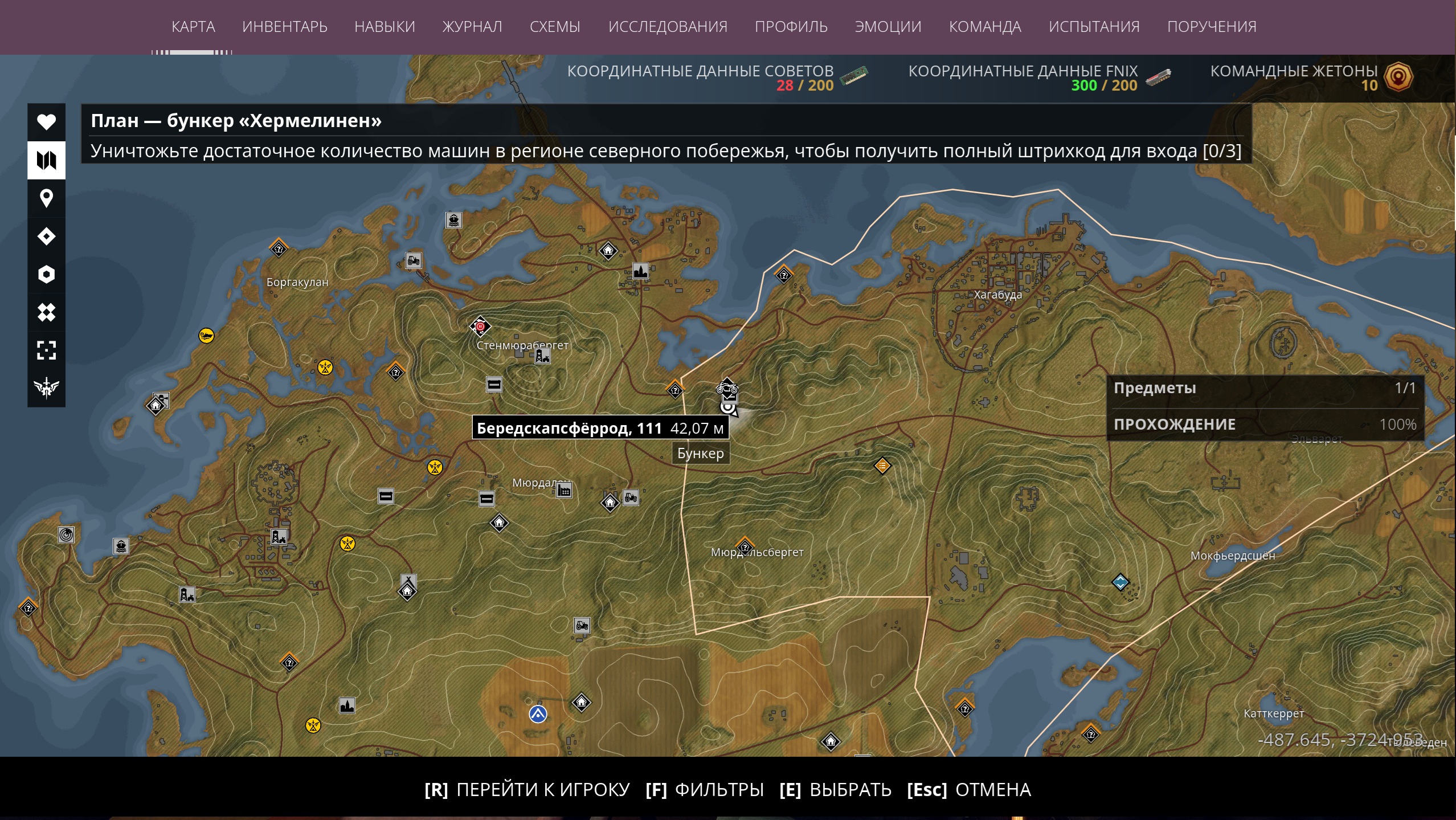Select the Бункер location label
Viewport: 1456px width, 820px height.
701,454
